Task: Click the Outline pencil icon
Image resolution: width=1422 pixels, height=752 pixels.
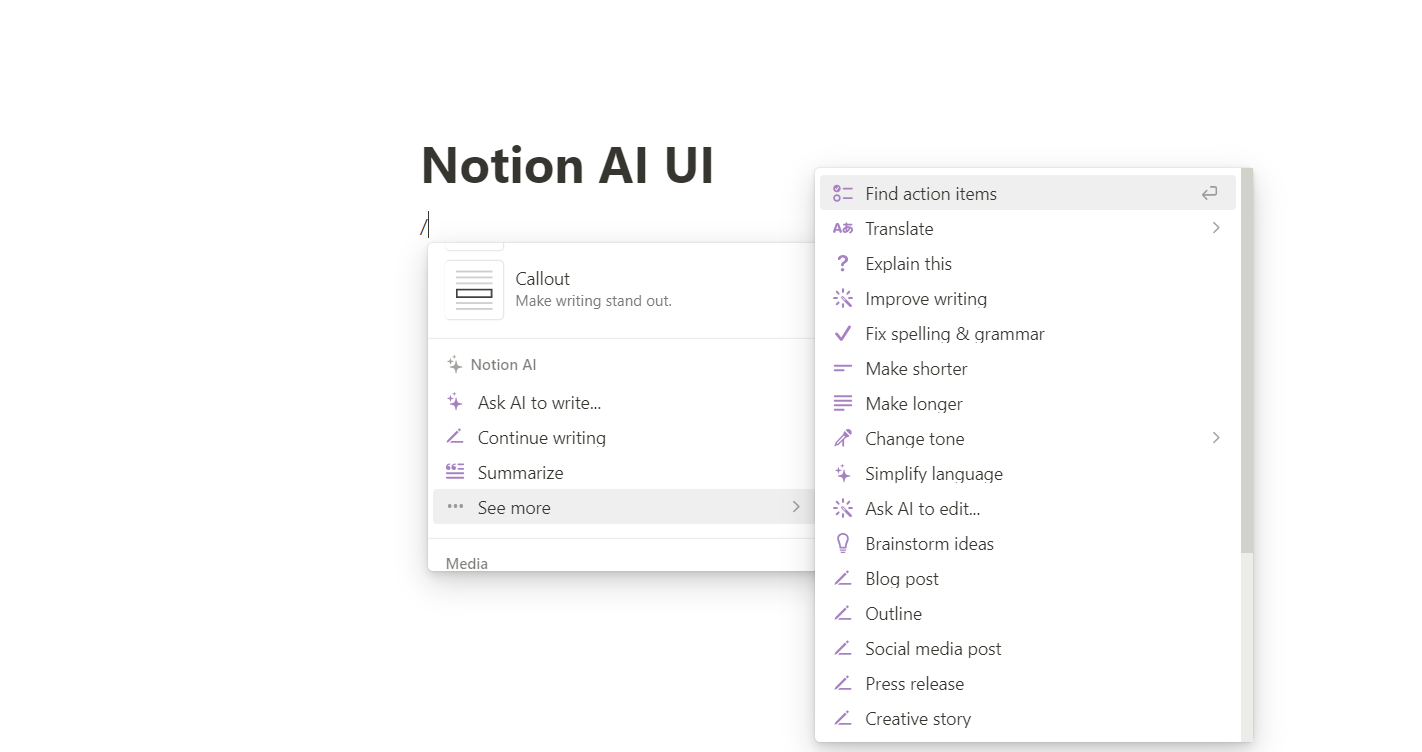Action: click(x=843, y=614)
